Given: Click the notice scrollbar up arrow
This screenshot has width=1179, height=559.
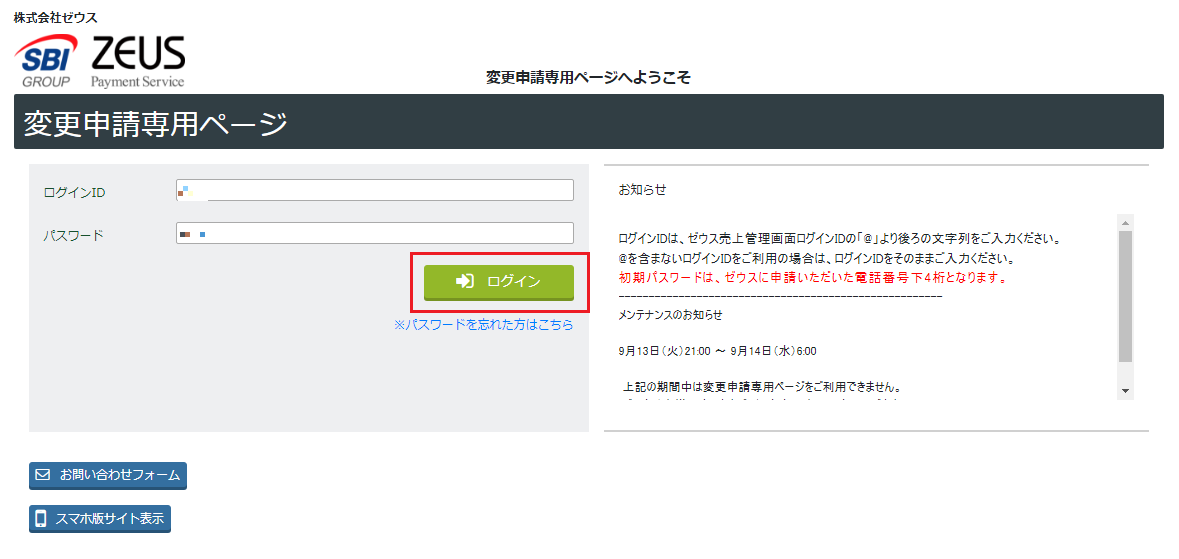Looking at the screenshot, I should 1125,222.
